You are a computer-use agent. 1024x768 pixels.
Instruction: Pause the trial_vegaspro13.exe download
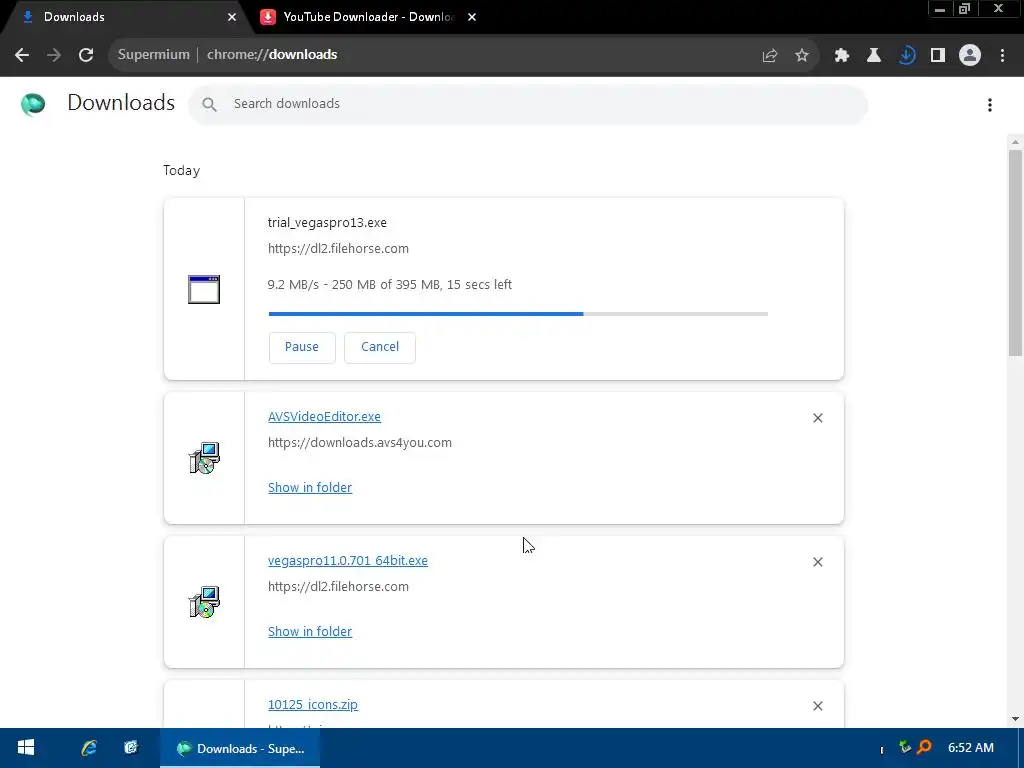coord(302,347)
